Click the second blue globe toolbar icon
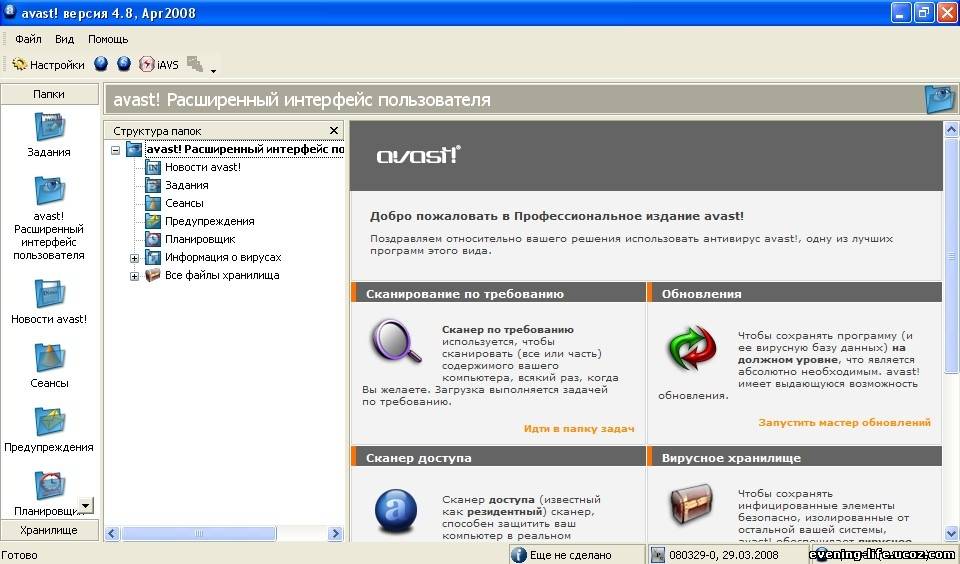960x564 pixels. [124, 64]
